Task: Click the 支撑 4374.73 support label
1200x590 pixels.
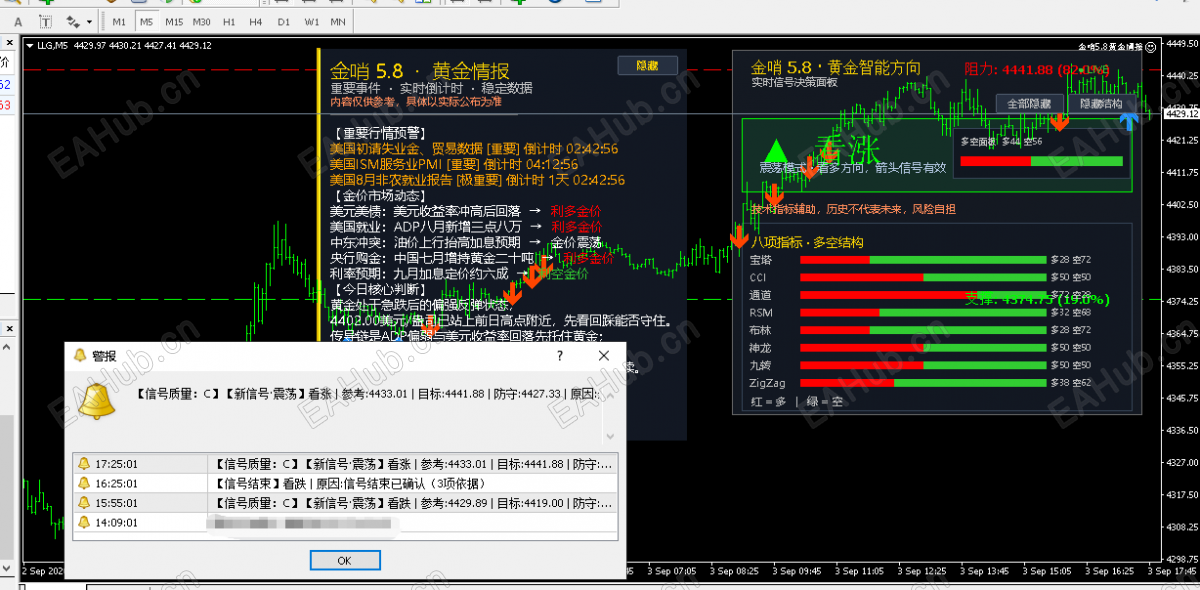Action: click(x=1036, y=299)
